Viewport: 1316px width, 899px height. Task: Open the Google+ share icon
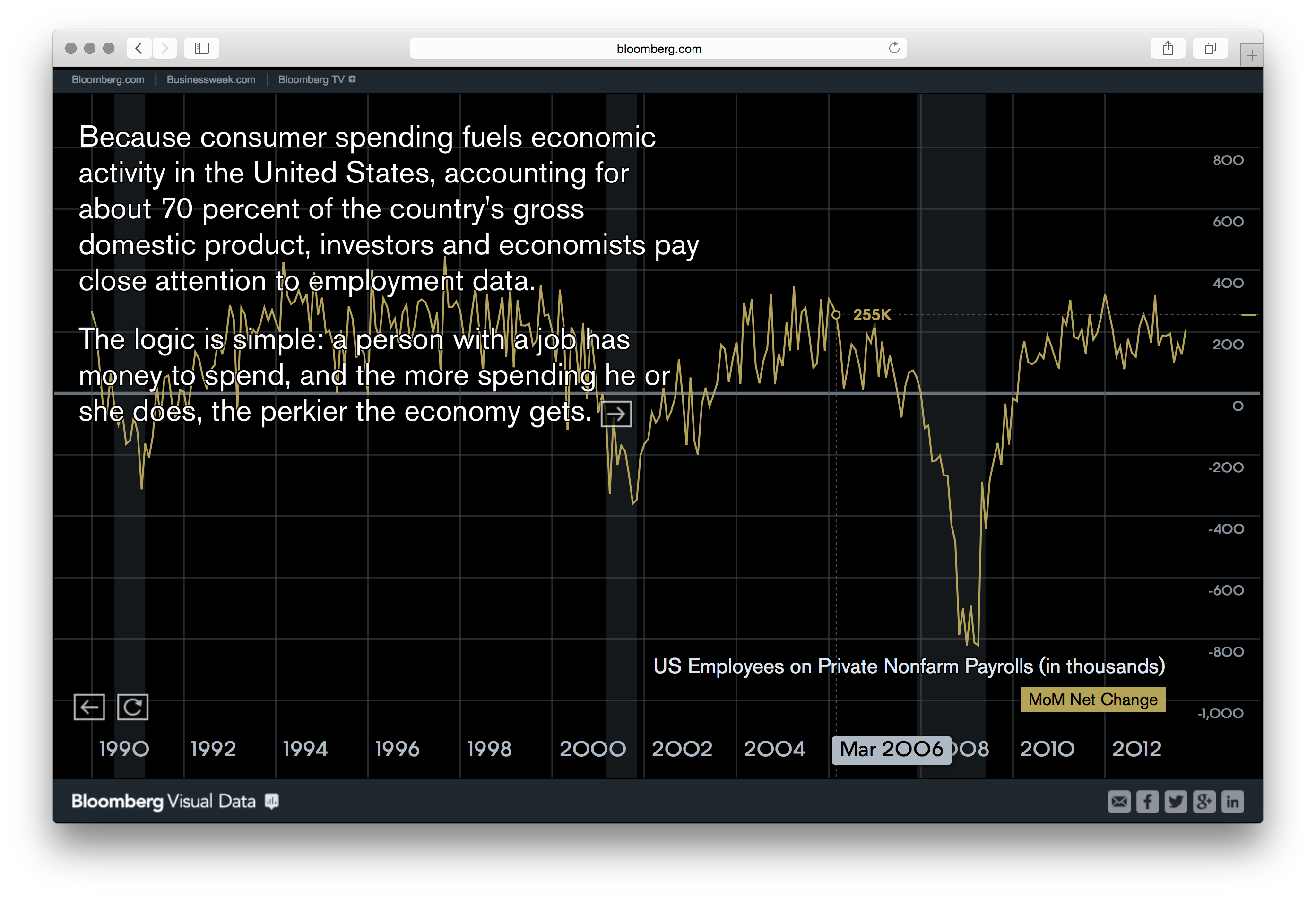click(x=1204, y=802)
